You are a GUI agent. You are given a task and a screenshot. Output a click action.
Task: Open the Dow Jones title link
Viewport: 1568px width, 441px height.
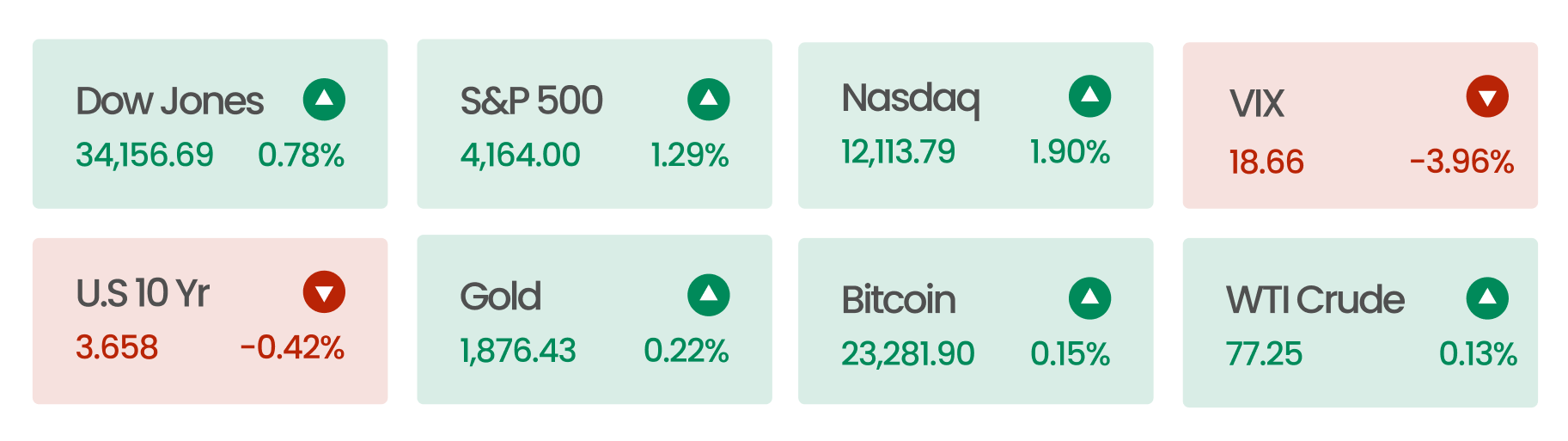tap(169, 101)
